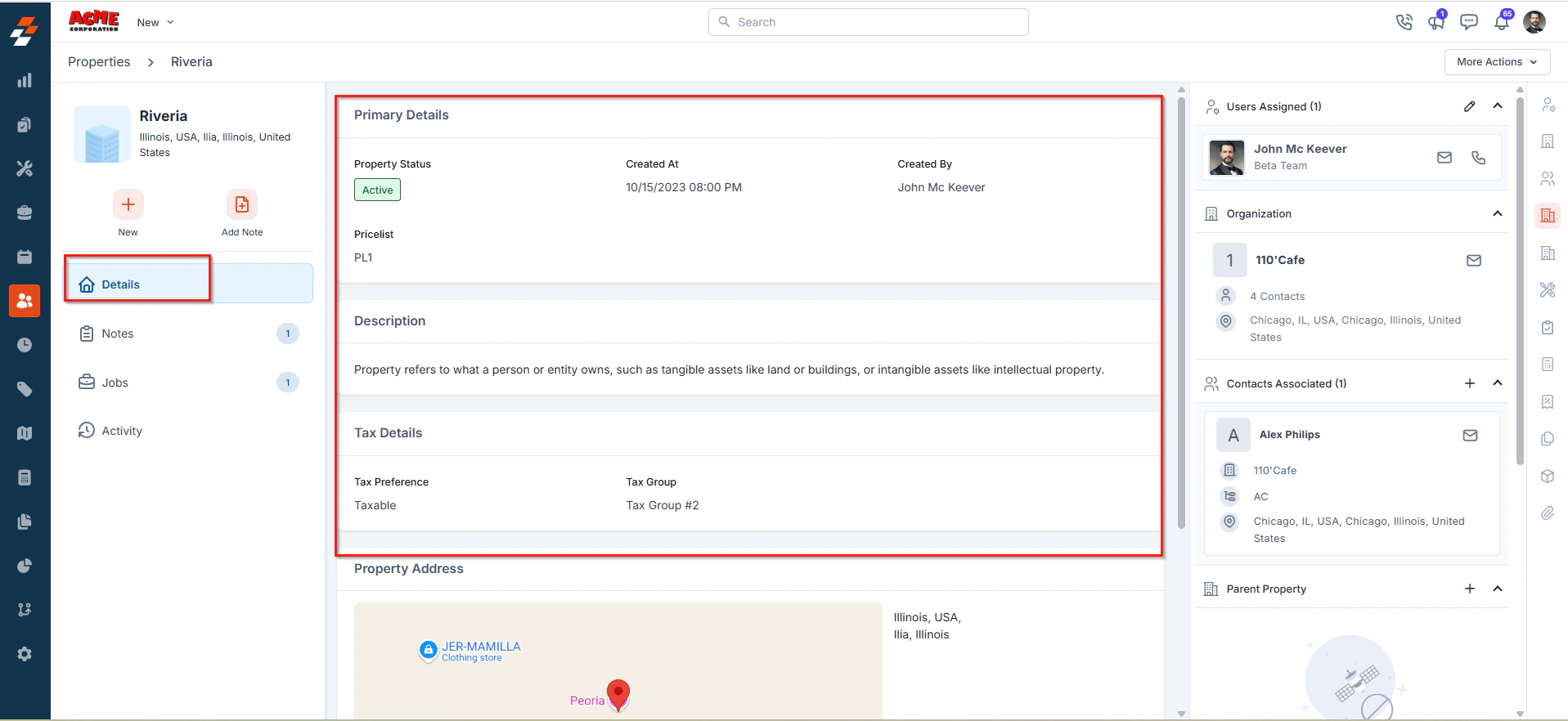Open the Alex Philips contact name
The image size is (1568, 721).
[x=1290, y=435]
